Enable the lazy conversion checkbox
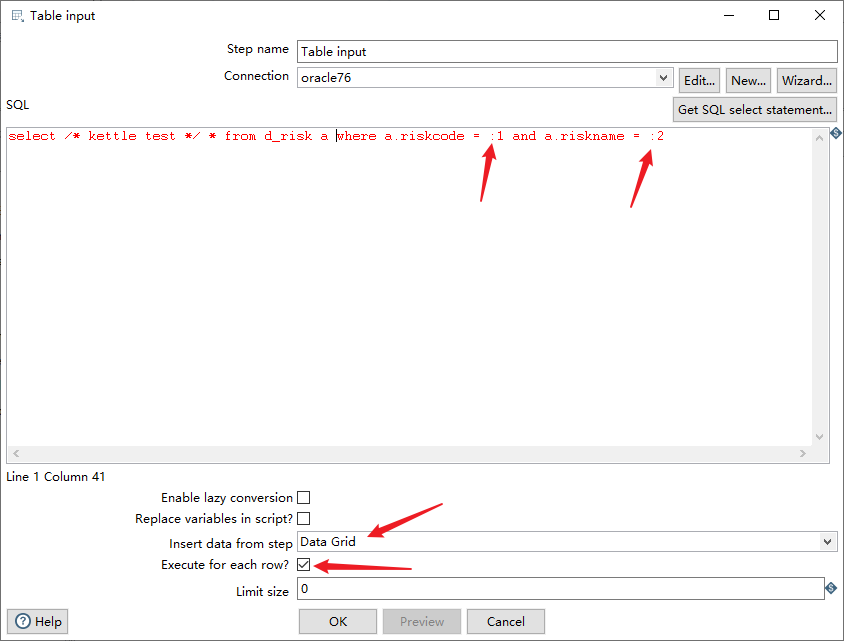 304,497
